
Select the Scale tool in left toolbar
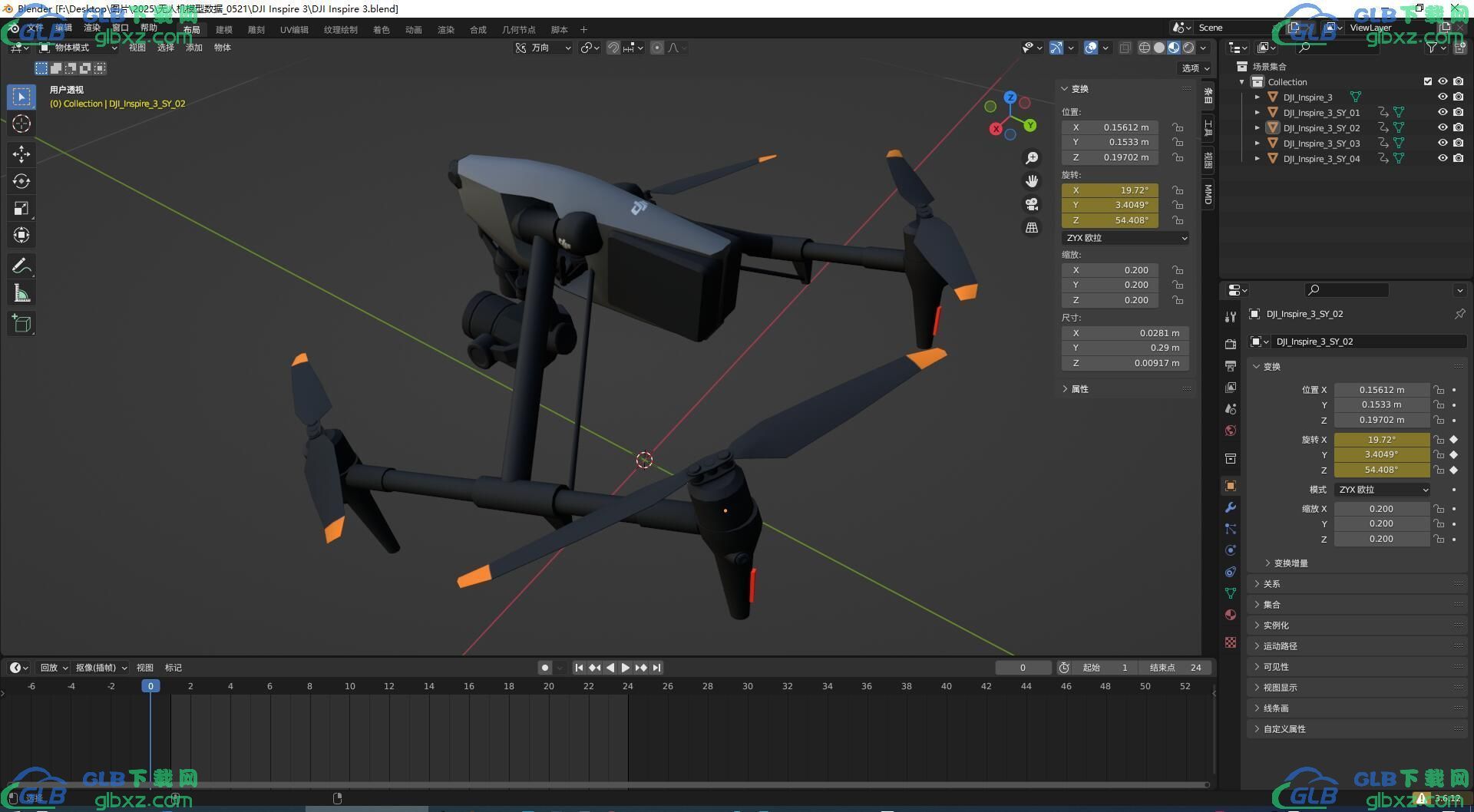(x=21, y=208)
